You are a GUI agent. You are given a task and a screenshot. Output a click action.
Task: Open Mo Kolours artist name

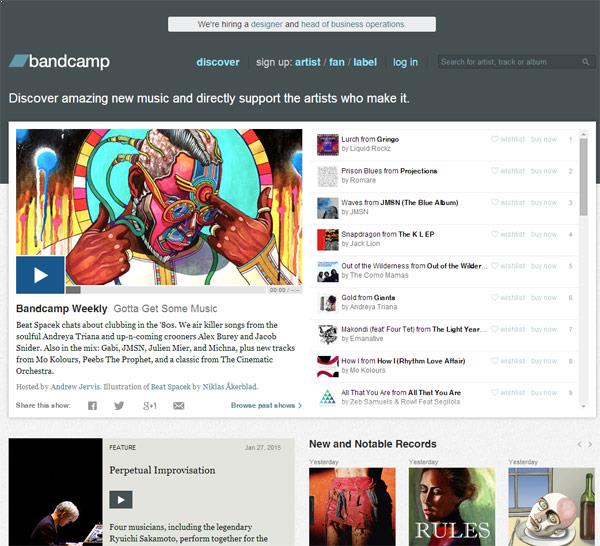click(367, 370)
